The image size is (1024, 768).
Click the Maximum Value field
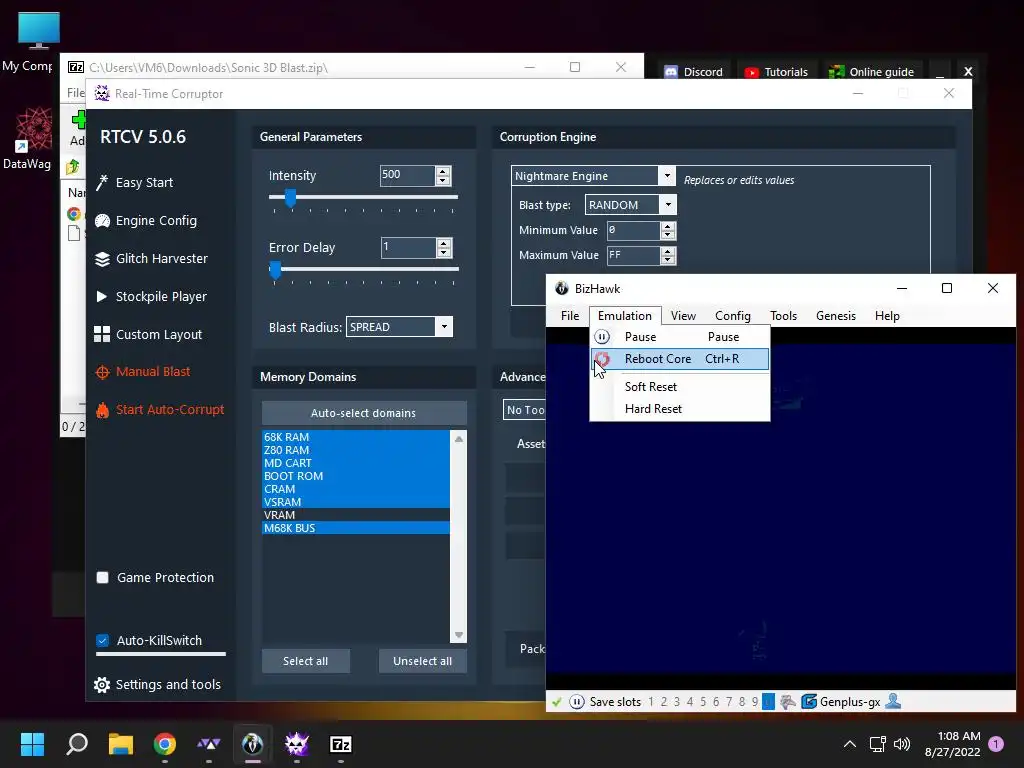coord(633,255)
